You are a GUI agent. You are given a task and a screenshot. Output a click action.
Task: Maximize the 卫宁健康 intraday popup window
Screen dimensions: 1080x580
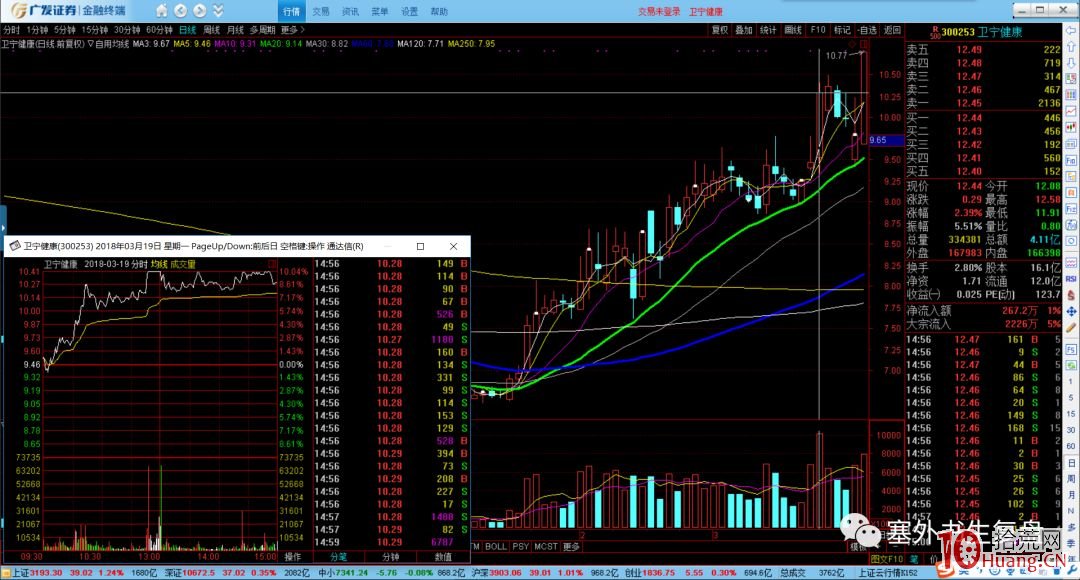coord(420,246)
